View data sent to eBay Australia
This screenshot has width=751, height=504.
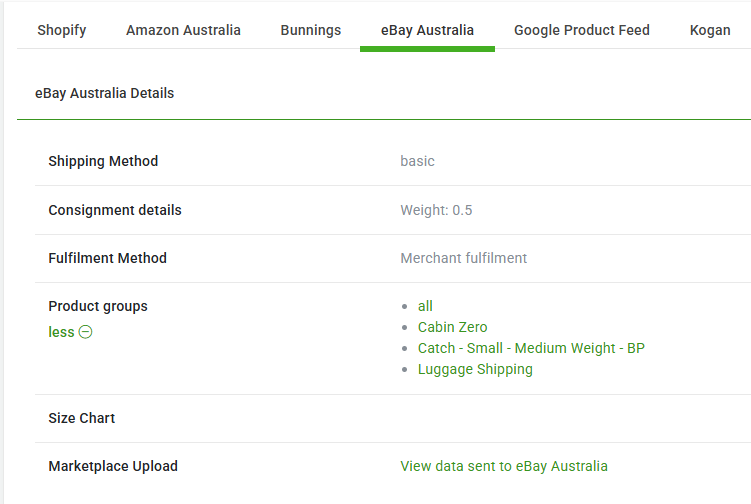(x=504, y=466)
